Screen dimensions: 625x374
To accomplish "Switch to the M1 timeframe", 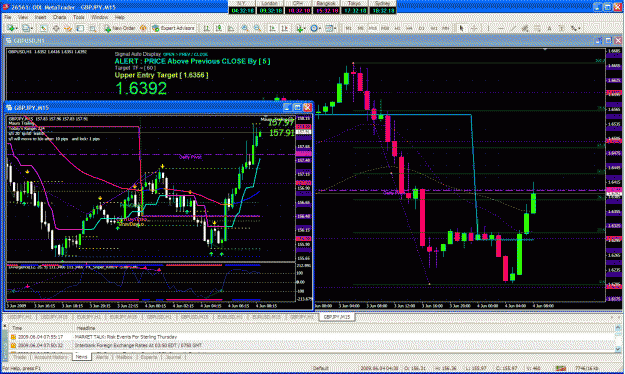I will 348,28.
